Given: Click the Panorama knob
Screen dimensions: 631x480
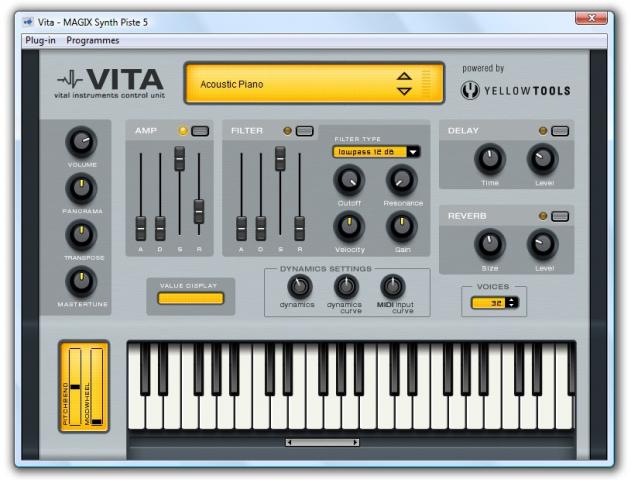Looking at the screenshot, I should pos(80,188).
